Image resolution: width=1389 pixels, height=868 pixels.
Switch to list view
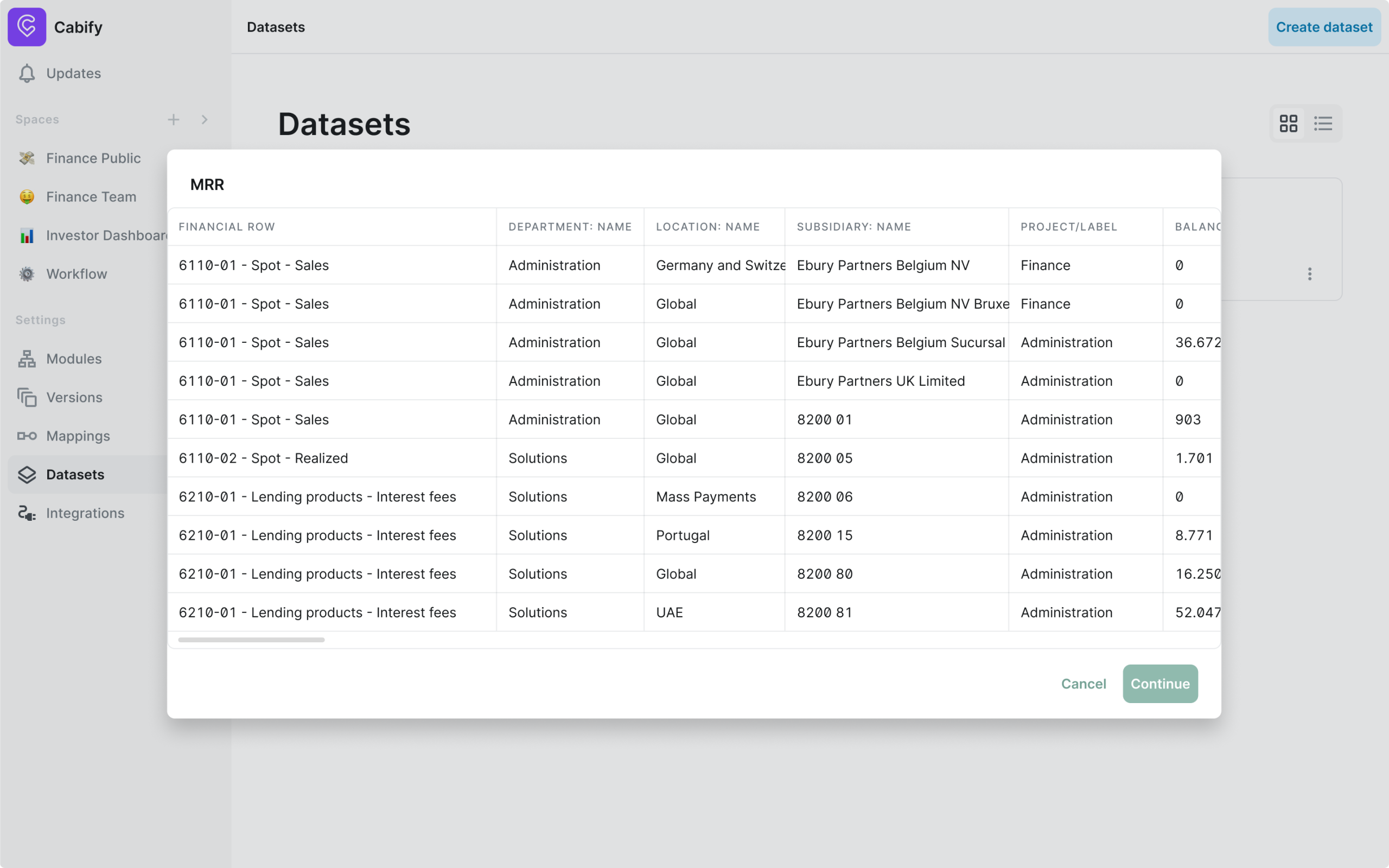point(1323,124)
